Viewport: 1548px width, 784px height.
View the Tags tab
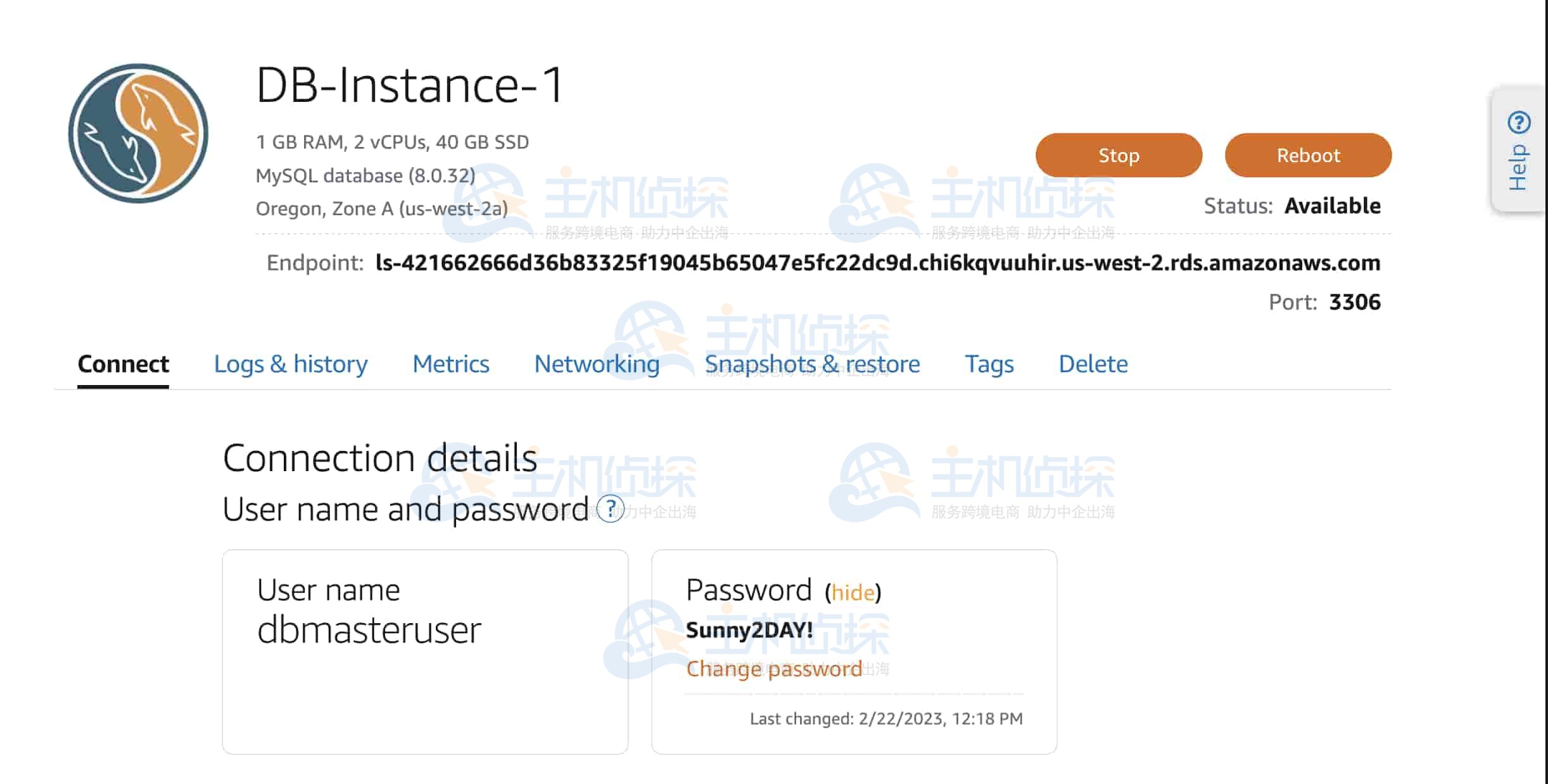coord(989,364)
